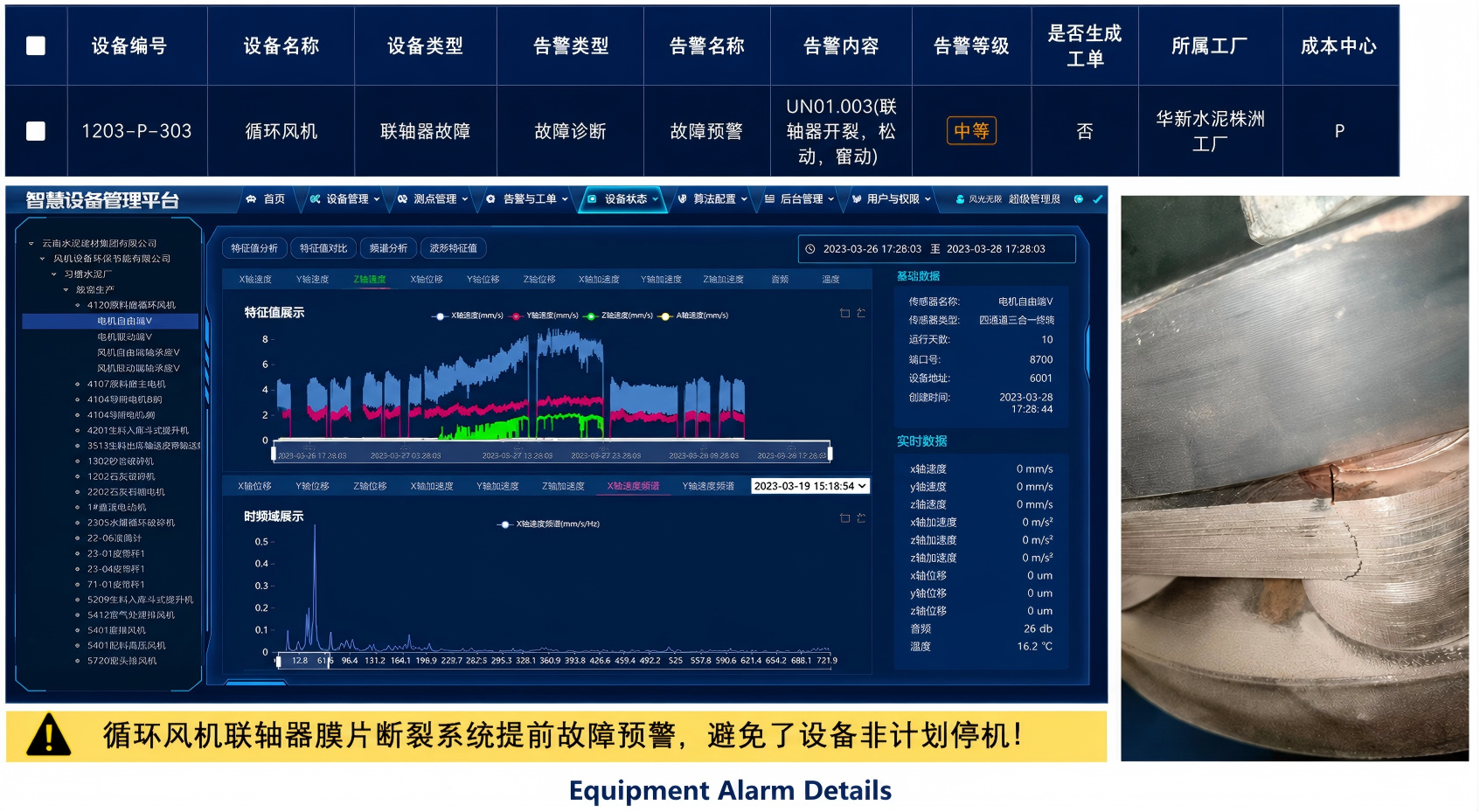Collapse the 云南水泥建材集团有限公司 tree node
This screenshot has width=1480, height=812.
31,244
